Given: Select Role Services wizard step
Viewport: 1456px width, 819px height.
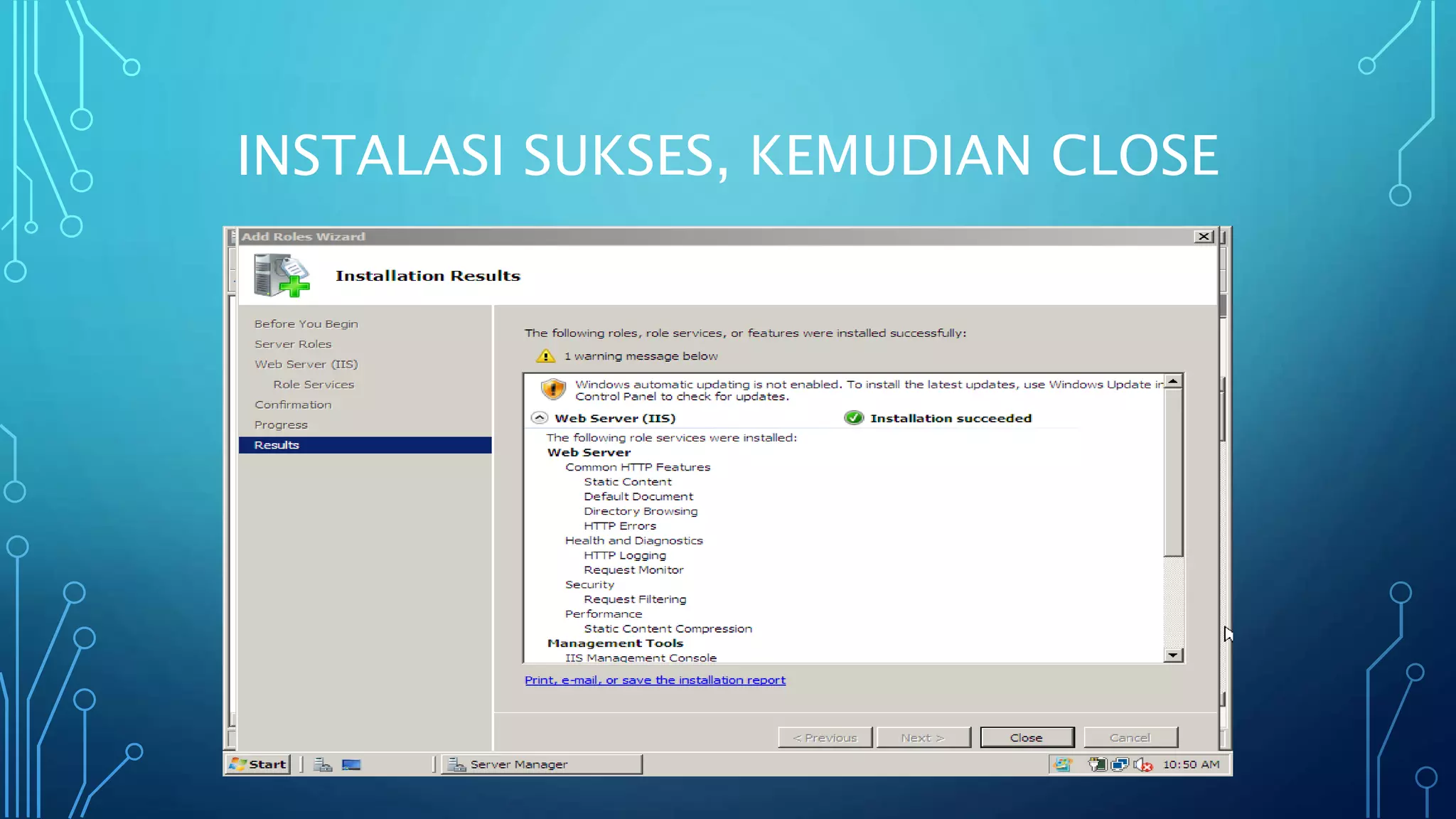Looking at the screenshot, I should click(x=314, y=384).
